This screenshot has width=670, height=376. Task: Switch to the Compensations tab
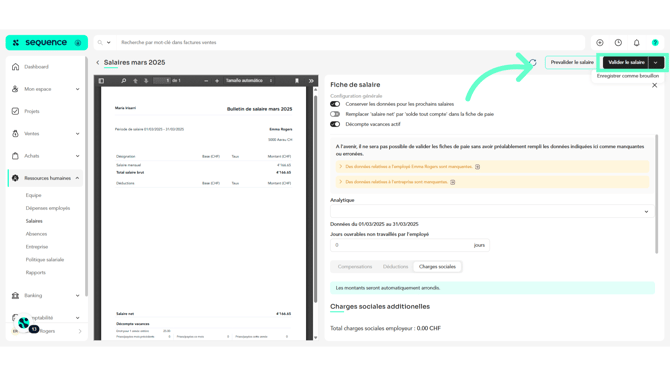(355, 267)
